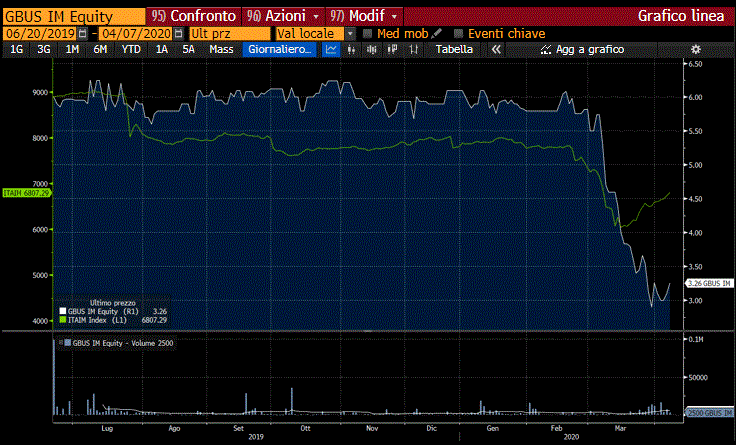Edit moving average pencil icon
The width and height of the screenshot is (736, 445).
[x=436, y=33]
